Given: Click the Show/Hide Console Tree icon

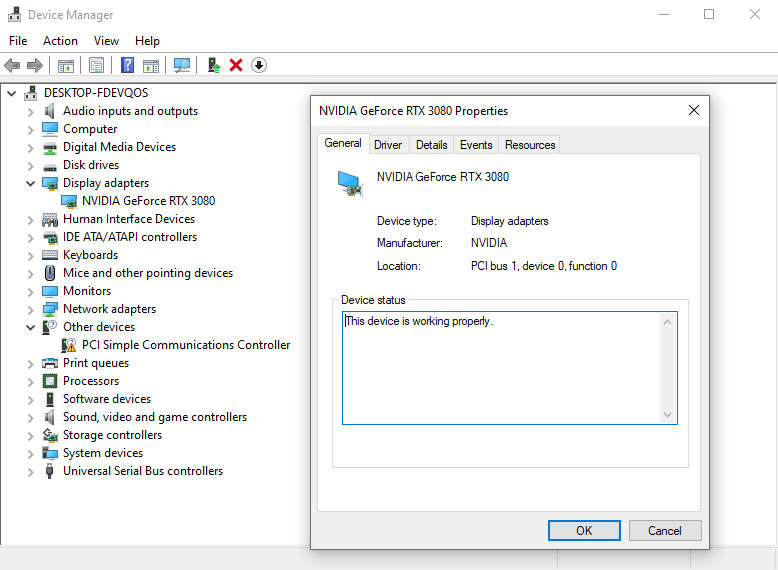Looking at the screenshot, I should [x=65, y=65].
